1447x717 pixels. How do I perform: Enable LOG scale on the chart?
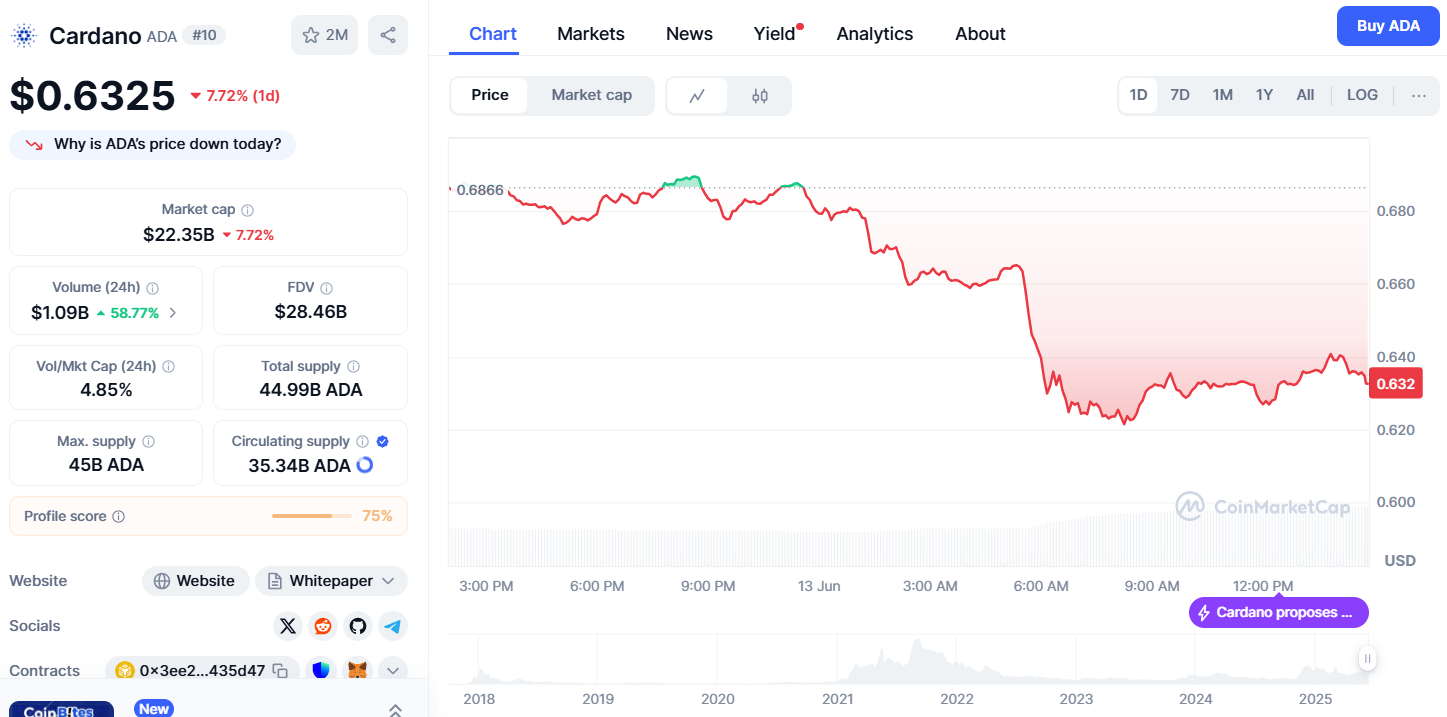tap(1362, 96)
